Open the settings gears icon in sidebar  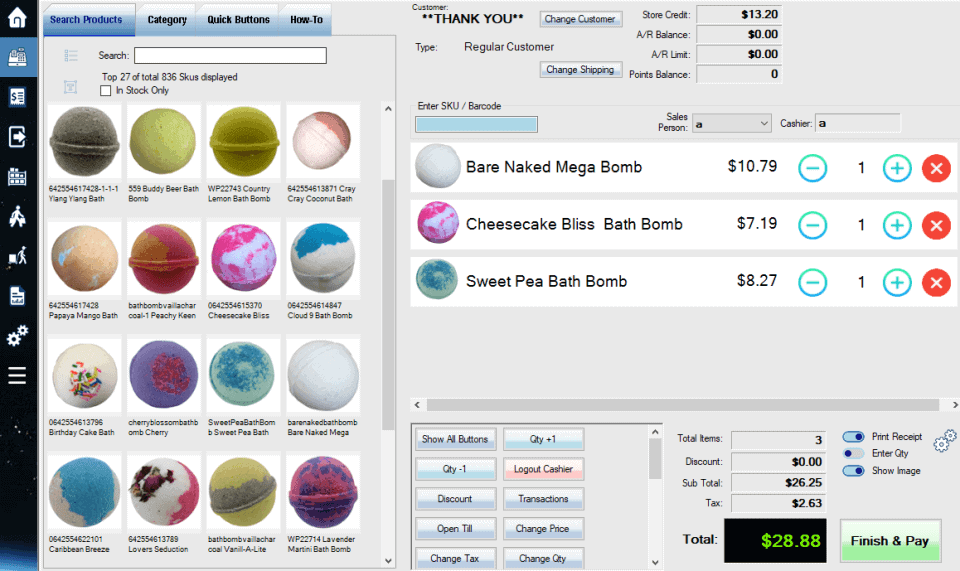(x=17, y=335)
